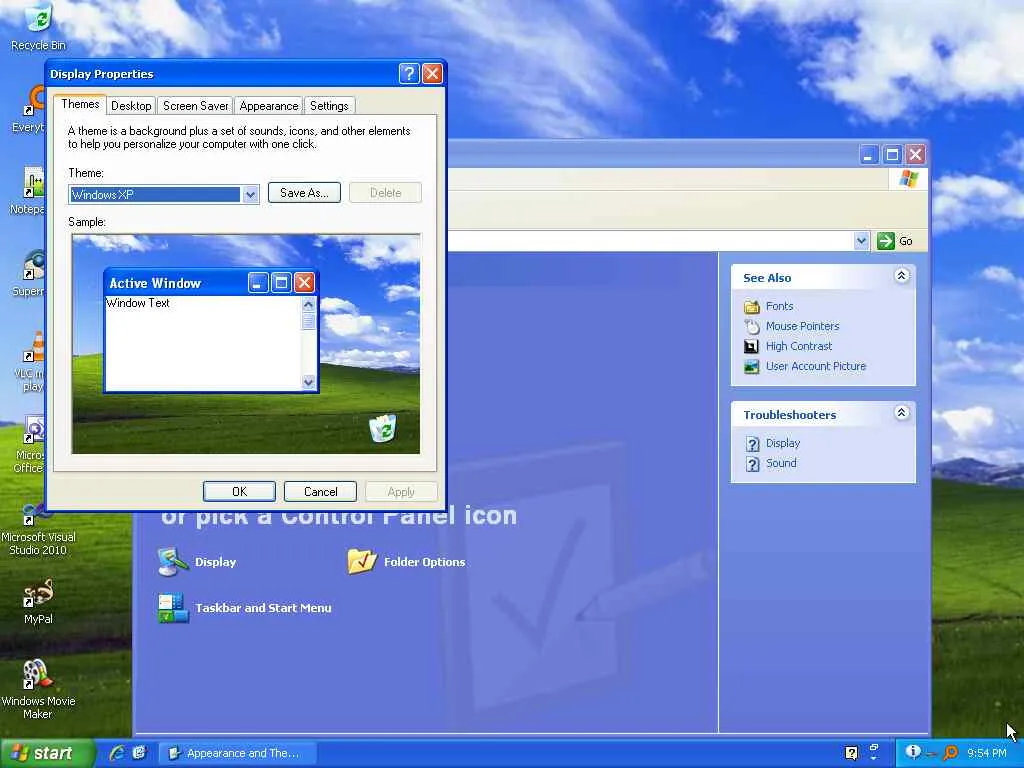The height and width of the screenshot is (768, 1024).
Task: Open the Theme dropdown arrow
Action: (x=250, y=195)
